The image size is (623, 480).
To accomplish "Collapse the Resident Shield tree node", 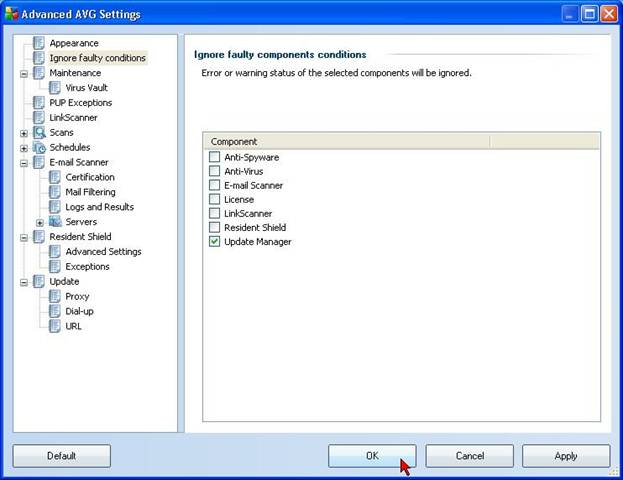I will (x=24, y=238).
